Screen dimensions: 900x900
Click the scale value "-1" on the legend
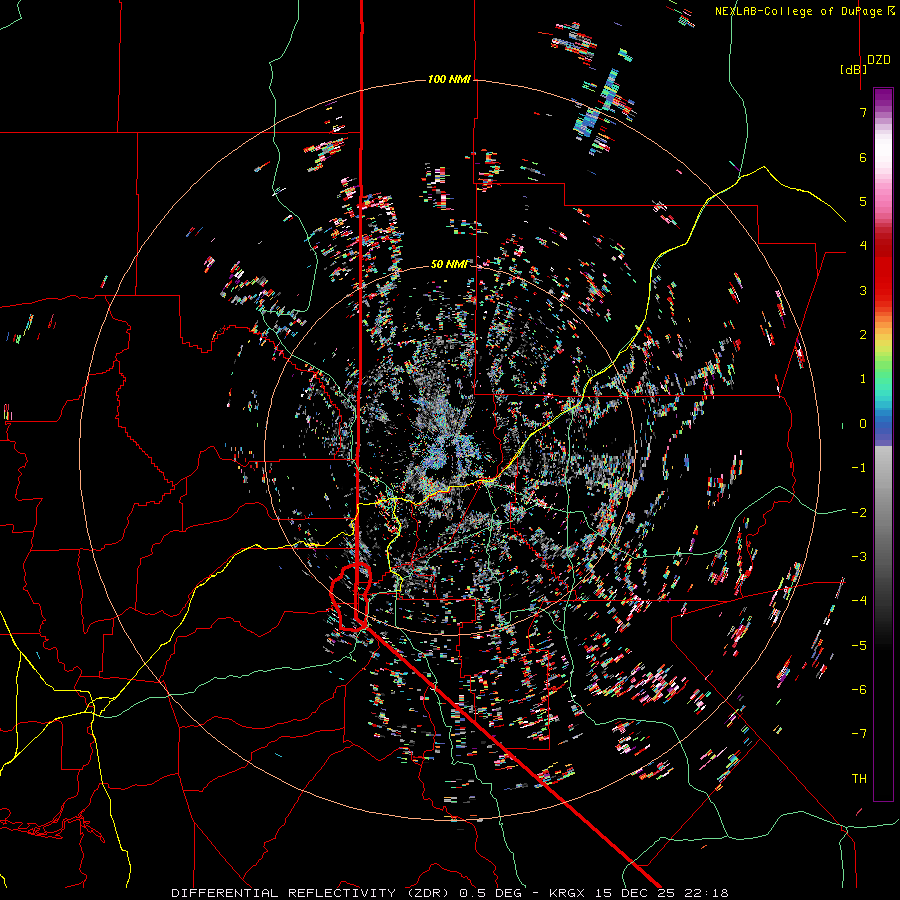tap(859, 468)
